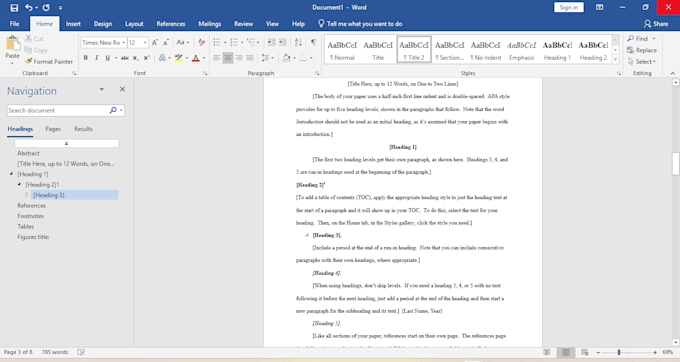
Task: Undo the last action
Action: click(x=29, y=7)
